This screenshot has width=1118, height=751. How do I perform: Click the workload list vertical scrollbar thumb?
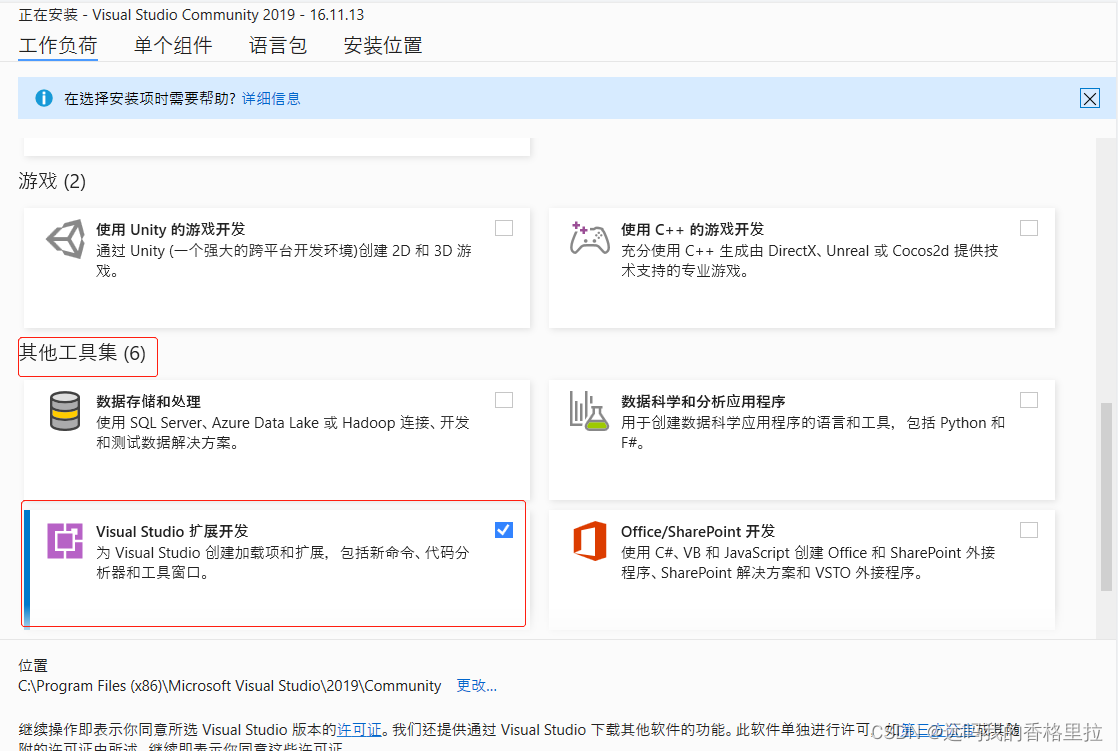pos(1106,497)
